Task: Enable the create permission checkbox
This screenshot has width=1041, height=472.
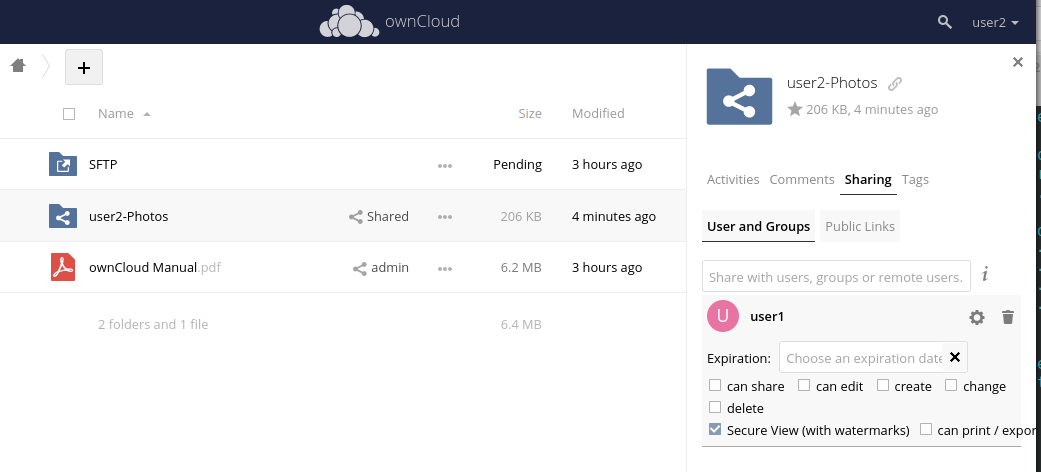Action: [x=882, y=385]
